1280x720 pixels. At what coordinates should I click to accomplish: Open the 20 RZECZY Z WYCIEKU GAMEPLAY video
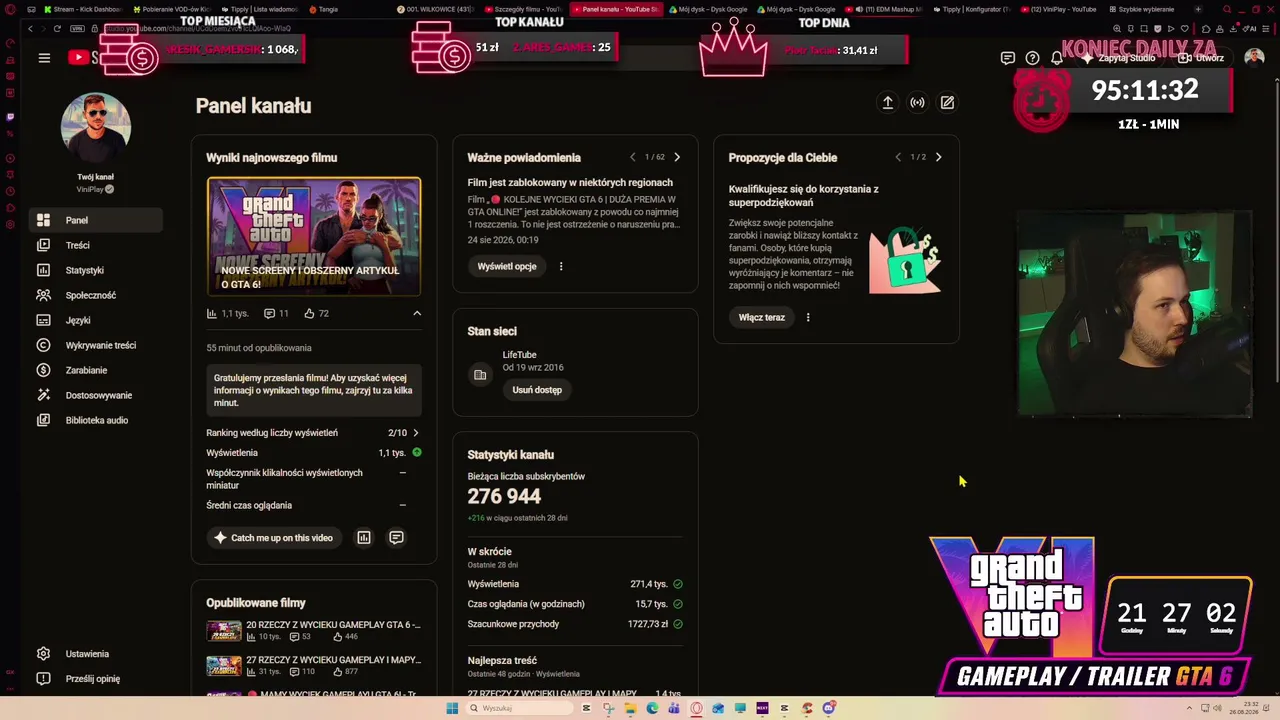(x=314, y=631)
